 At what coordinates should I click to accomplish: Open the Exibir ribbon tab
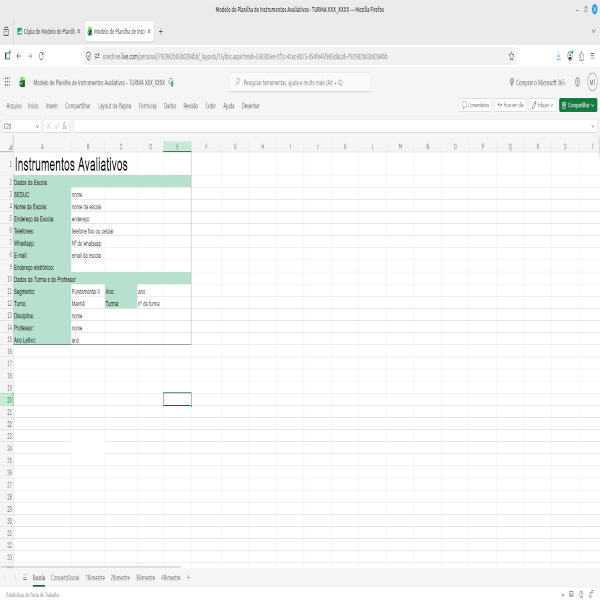[210, 106]
